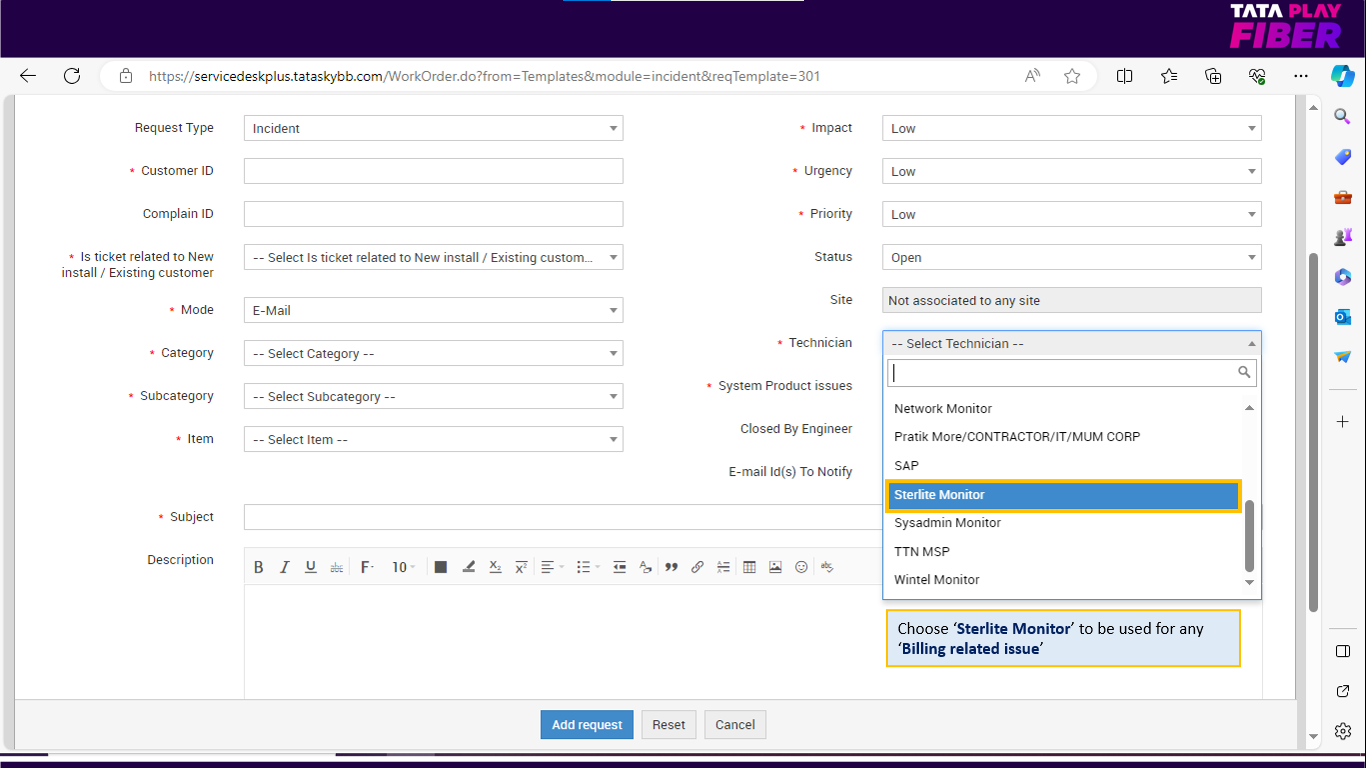
Task: Apply superscript formatting
Action: [521, 567]
